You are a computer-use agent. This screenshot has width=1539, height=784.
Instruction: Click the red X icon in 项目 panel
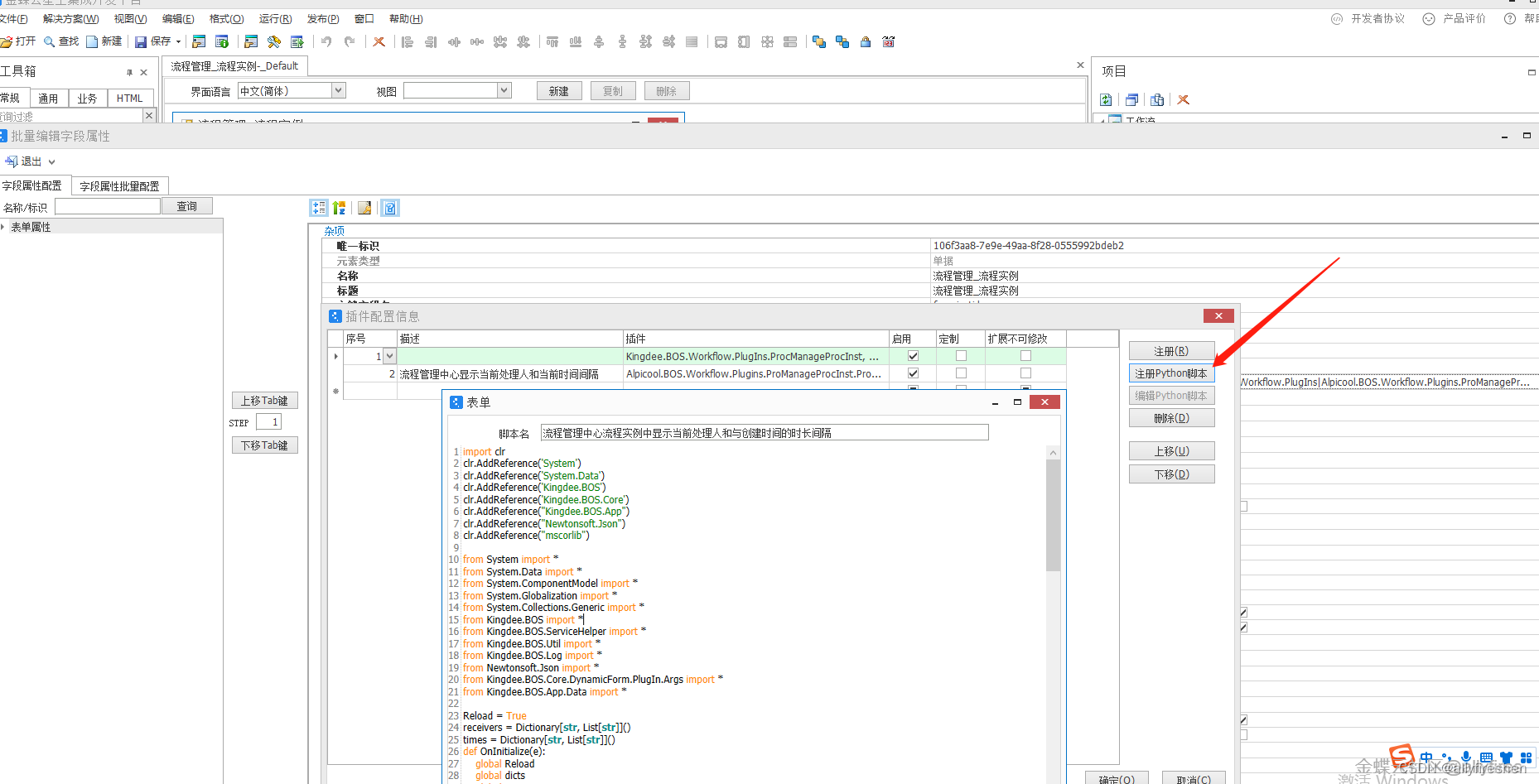1184,99
